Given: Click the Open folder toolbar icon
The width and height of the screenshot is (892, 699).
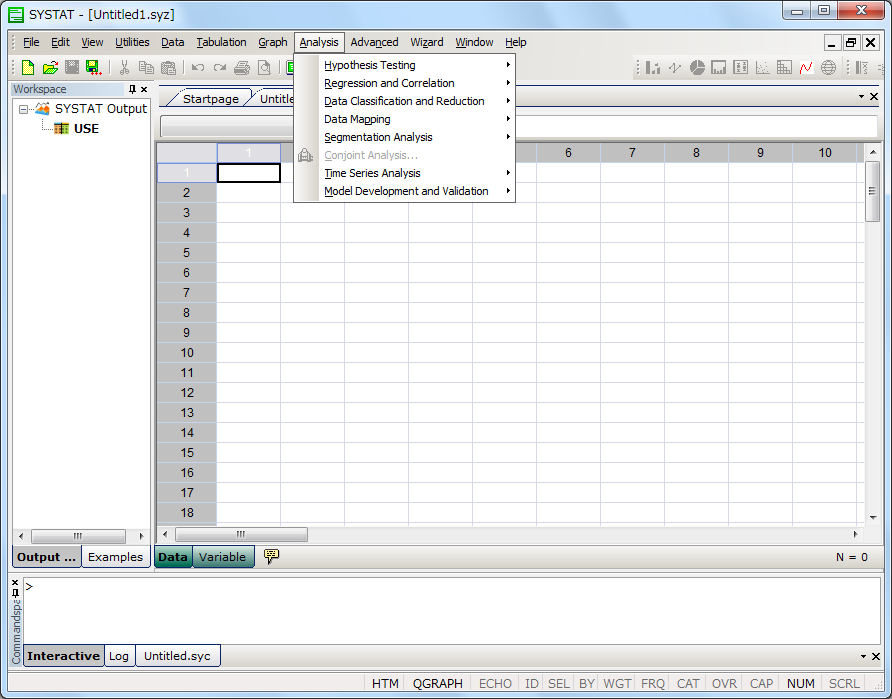Looking at the screenshot, I should point(50,68).
